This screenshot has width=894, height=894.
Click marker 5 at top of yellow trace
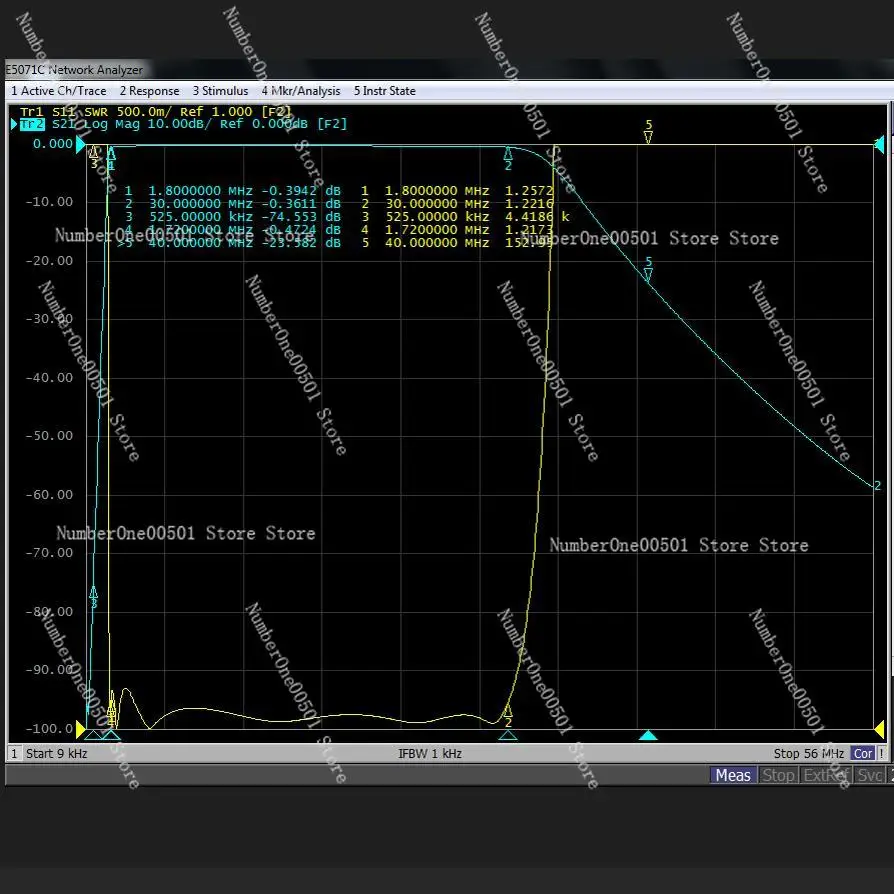click(648, 131)
